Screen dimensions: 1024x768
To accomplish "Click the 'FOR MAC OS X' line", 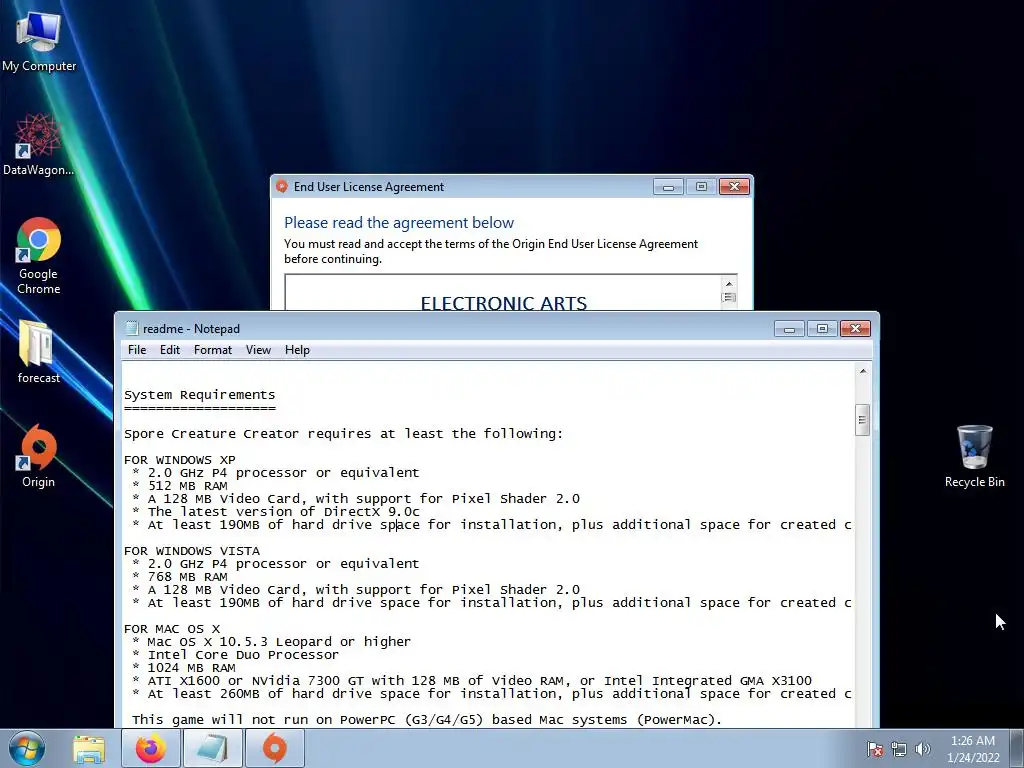I will pos(172,629).
